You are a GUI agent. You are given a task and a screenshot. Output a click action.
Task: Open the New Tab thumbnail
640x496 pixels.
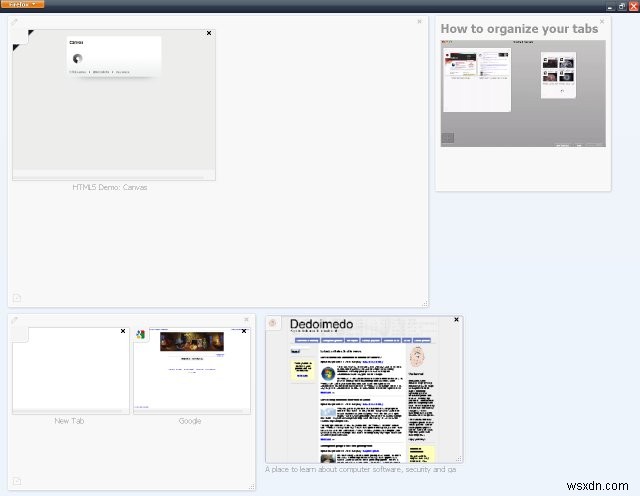[71, 371]
